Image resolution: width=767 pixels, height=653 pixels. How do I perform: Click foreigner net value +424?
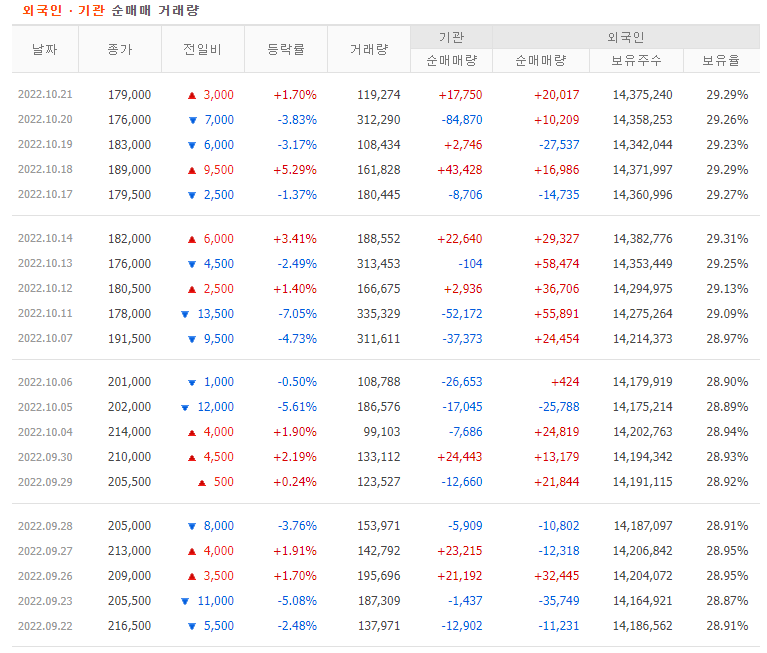(x=565, y=382)
